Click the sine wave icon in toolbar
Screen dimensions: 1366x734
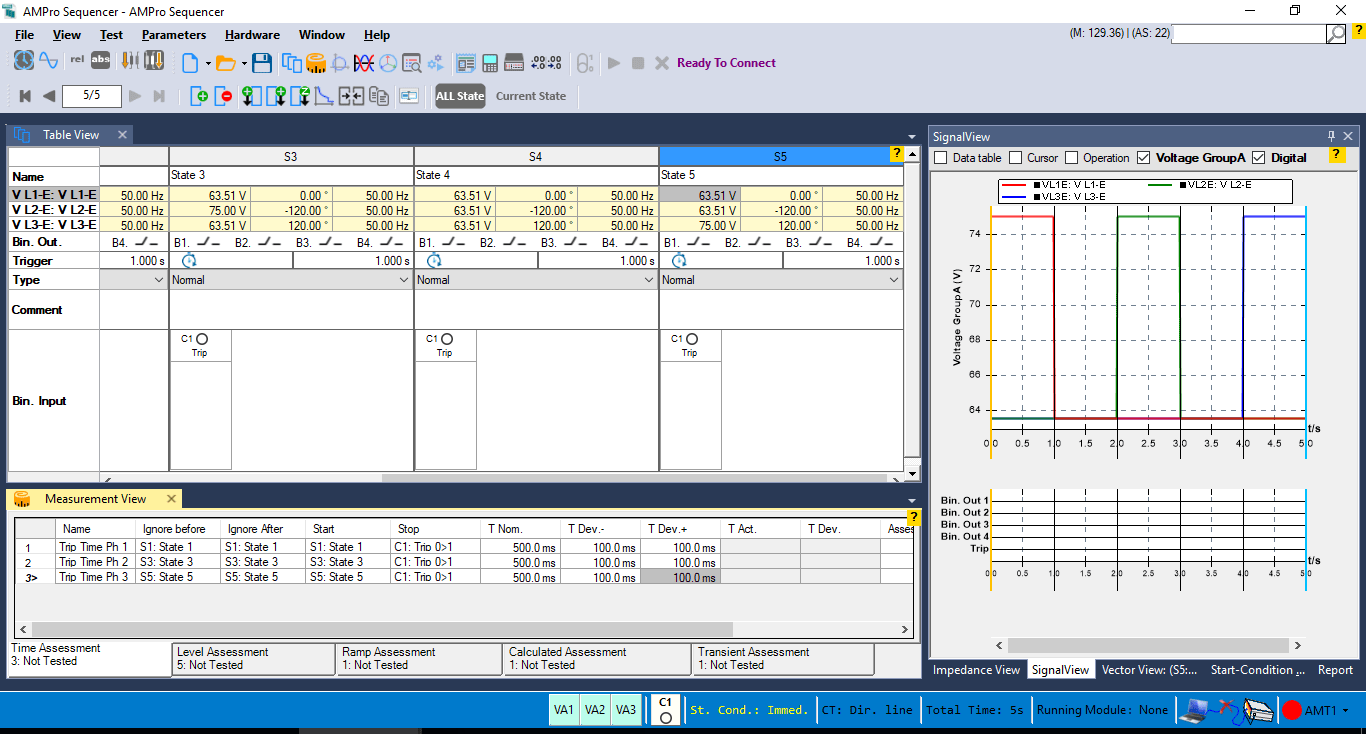tap(48, 61)
